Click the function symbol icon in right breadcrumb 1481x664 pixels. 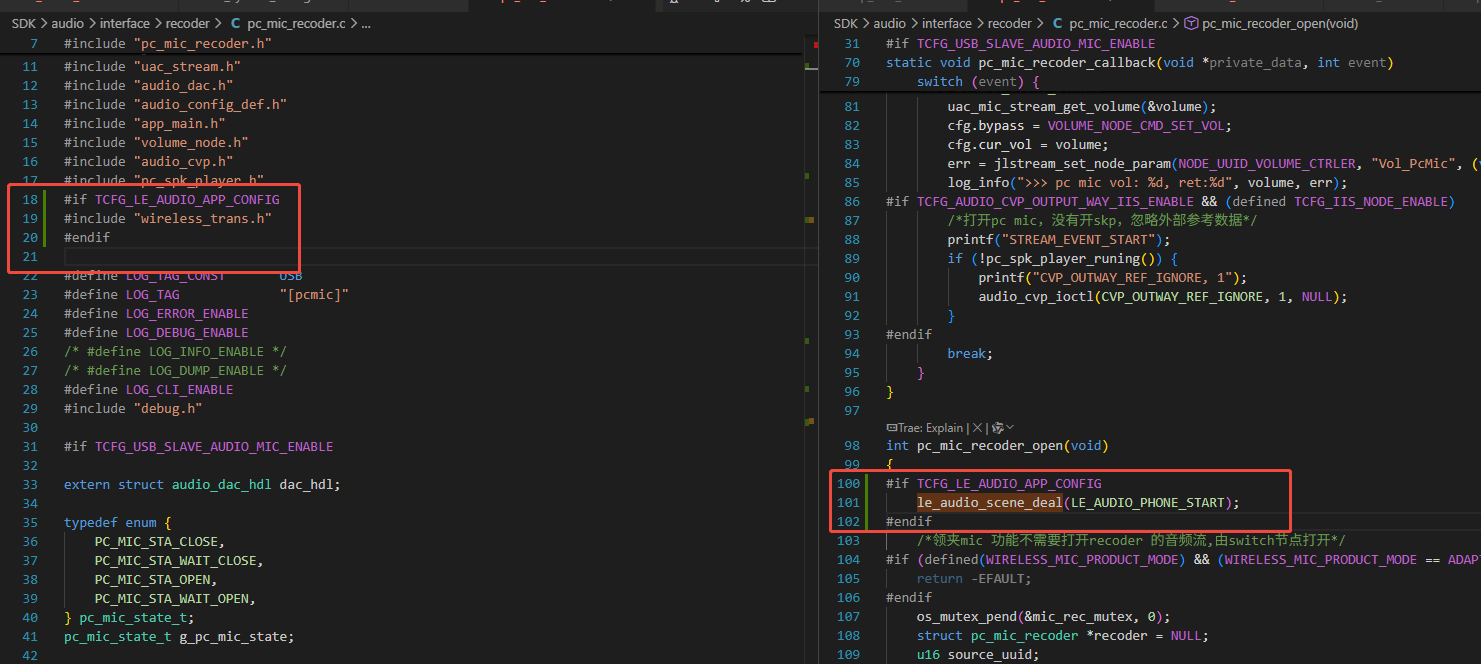[x=1191, y=23]
